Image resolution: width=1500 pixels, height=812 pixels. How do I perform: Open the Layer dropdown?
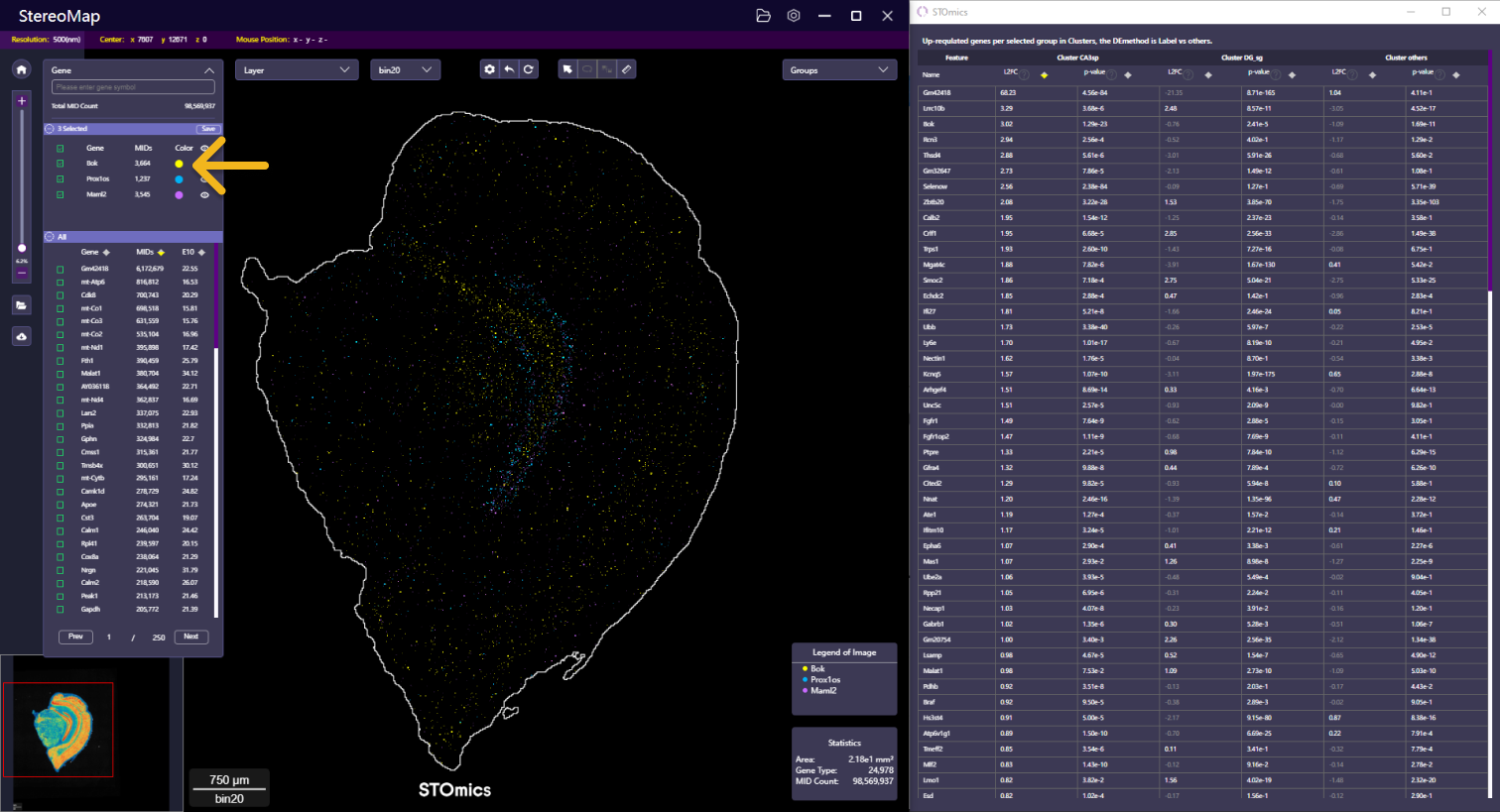pyautogui.click(x=296, y=70)
